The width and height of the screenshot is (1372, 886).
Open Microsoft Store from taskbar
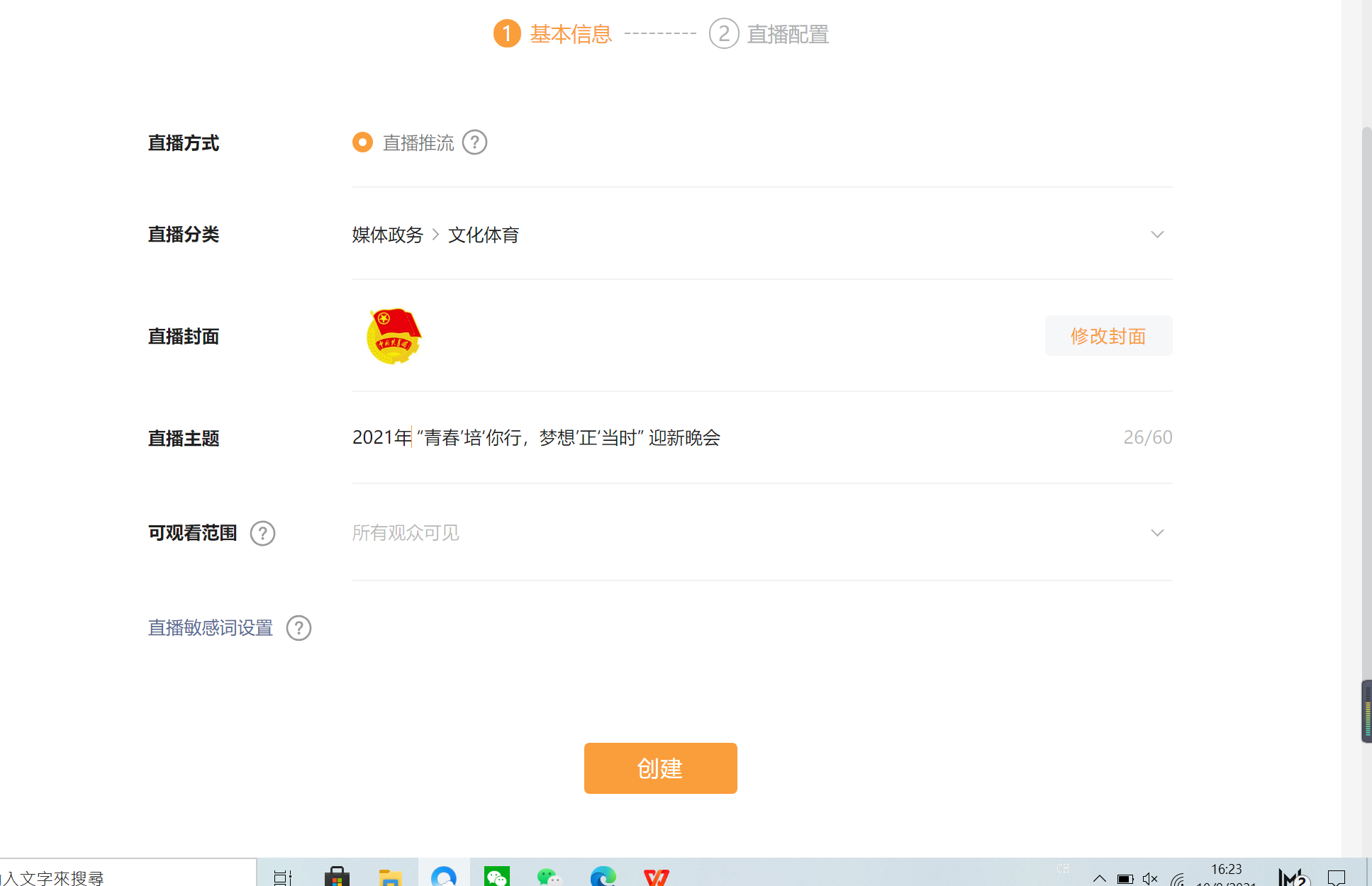click(337, 877)
